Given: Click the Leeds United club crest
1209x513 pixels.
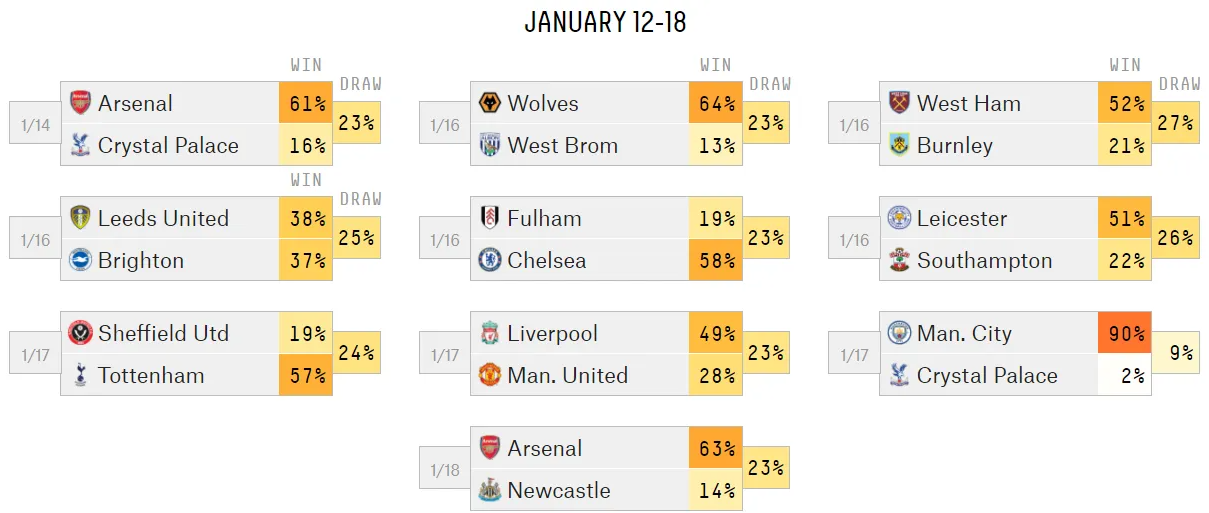Looking at the screenshot, I should pyautogui.click(x=80, y=218).
